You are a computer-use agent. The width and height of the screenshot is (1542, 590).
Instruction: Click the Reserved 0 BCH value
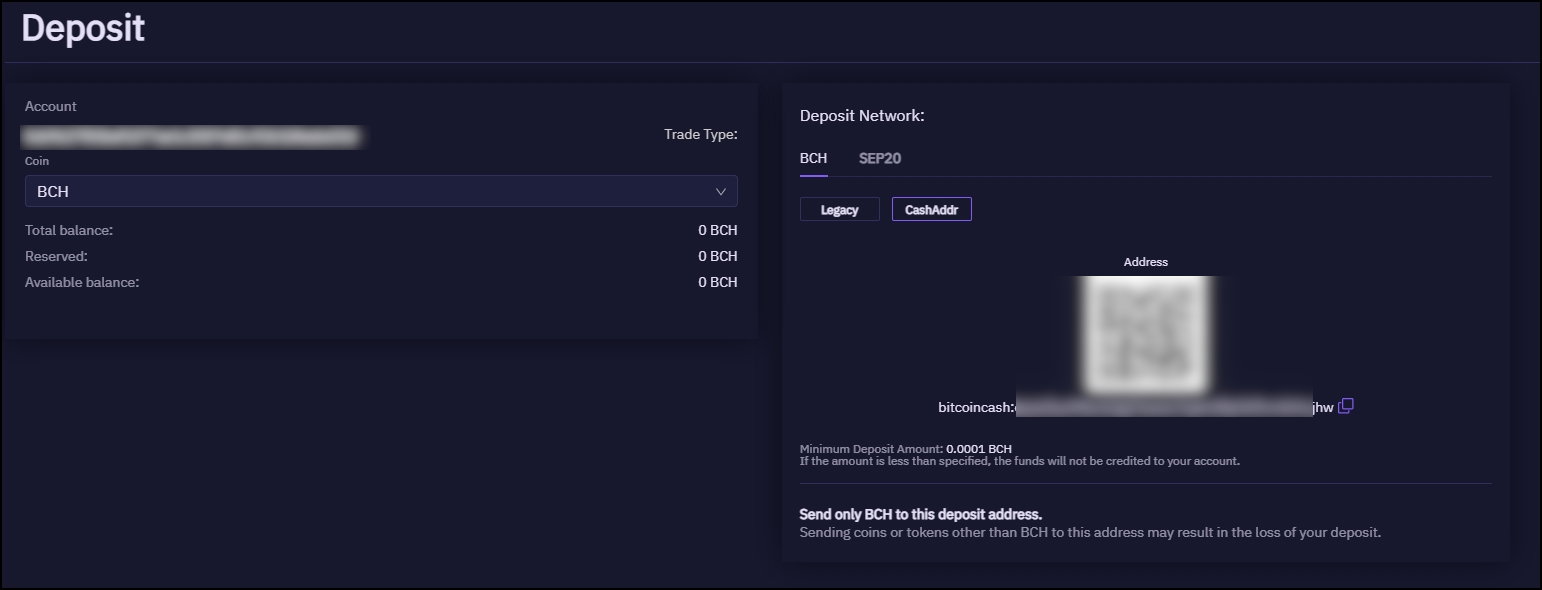[x=718, y=257]
